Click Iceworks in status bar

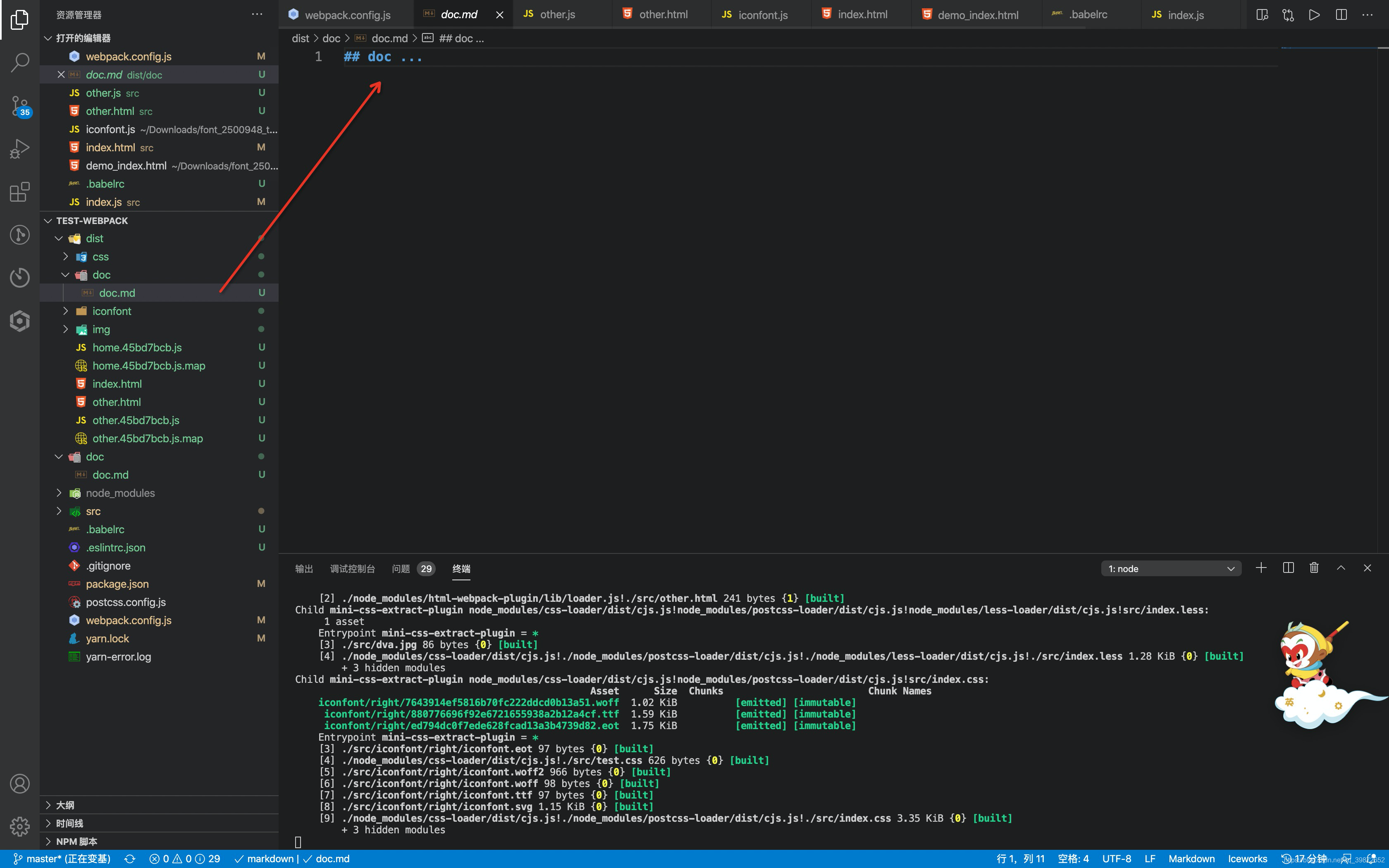pos(1247,859)
